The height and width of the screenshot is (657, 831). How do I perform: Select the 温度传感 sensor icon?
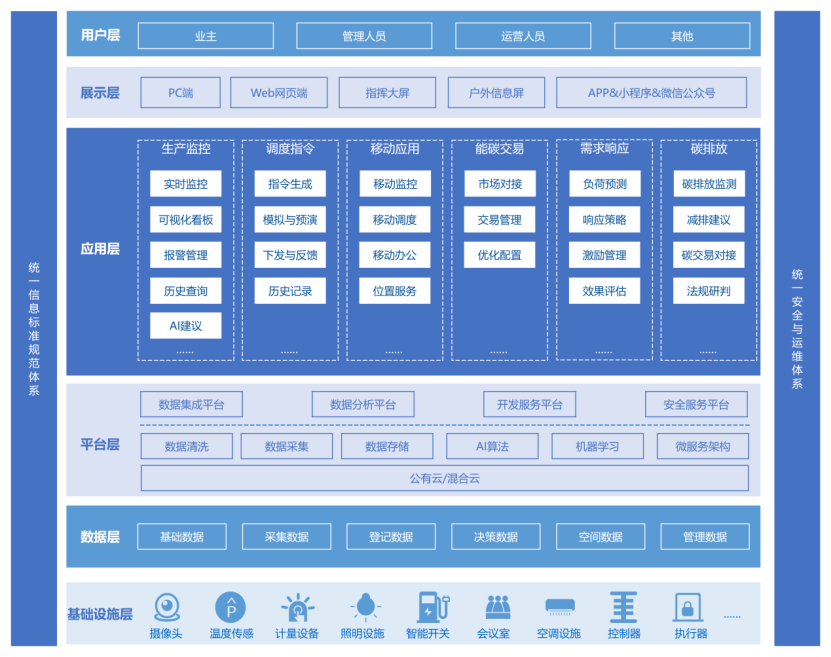coord(230,606)
